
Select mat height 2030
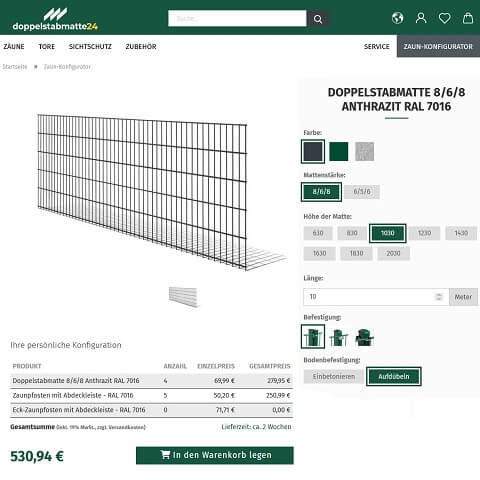tap(393, 253)
